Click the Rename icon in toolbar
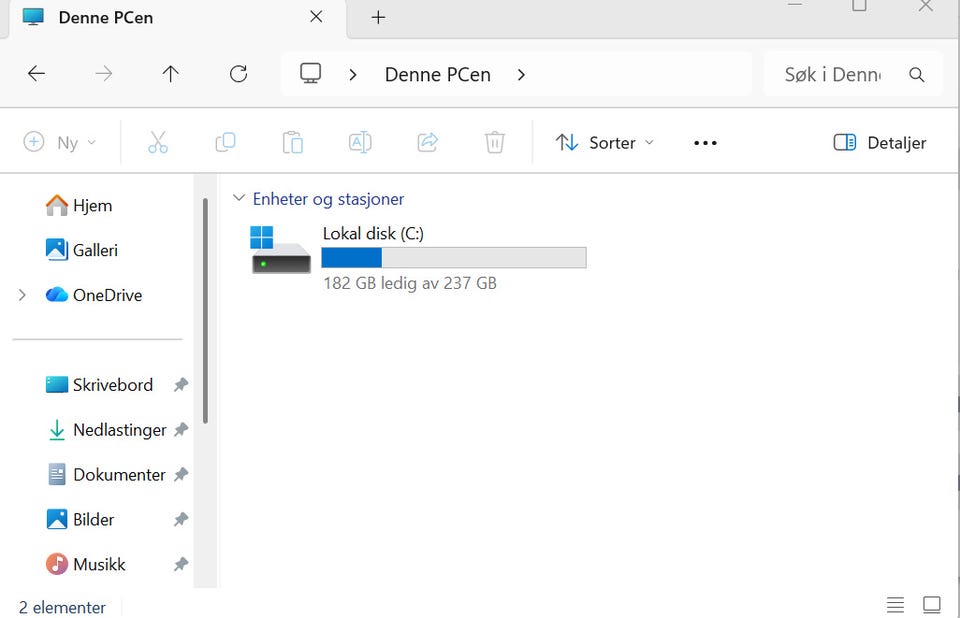This screenshot has width=960, height=618. coord(360,142)
